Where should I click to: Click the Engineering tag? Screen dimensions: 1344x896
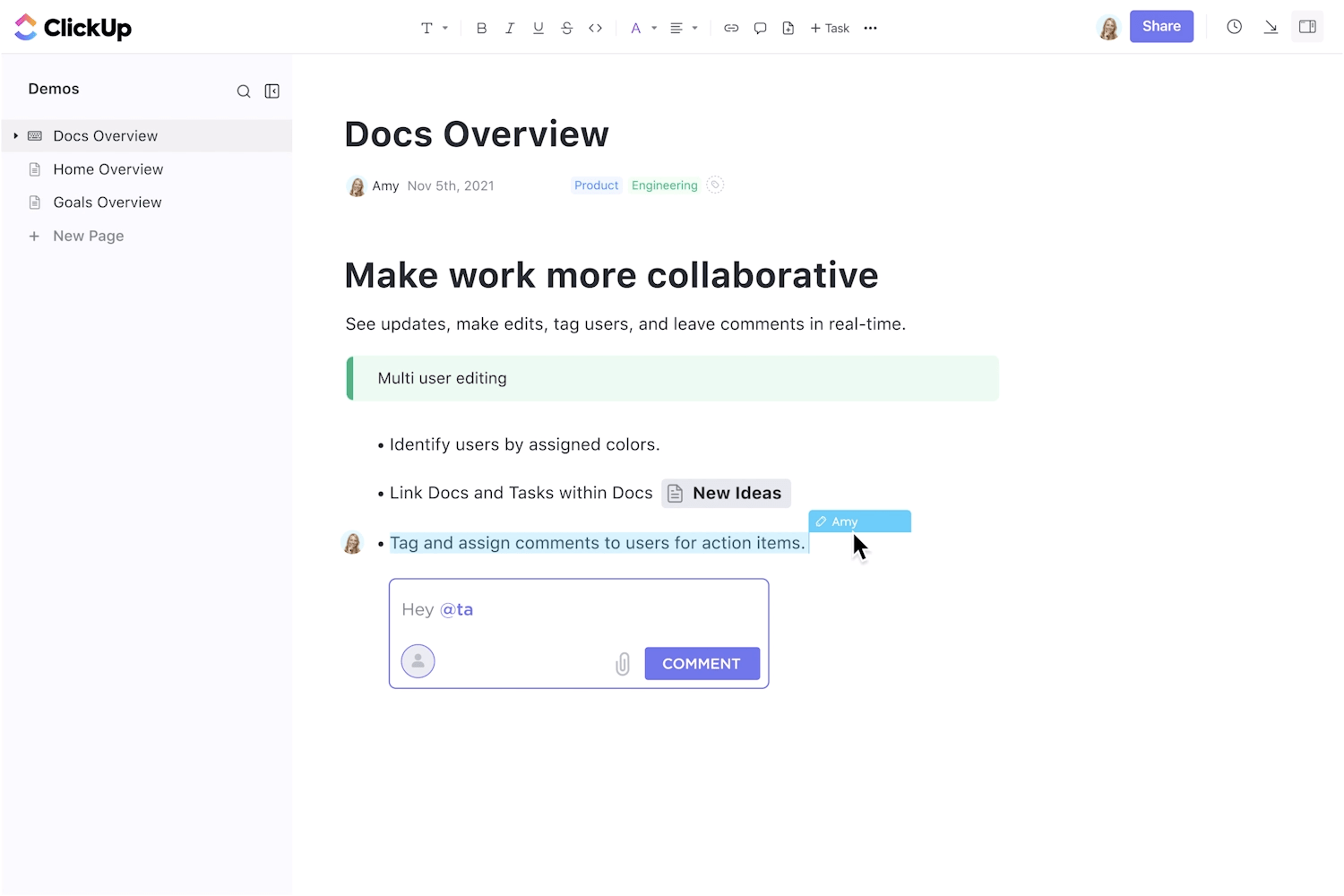pyautogui.click(x=664, y=185)
